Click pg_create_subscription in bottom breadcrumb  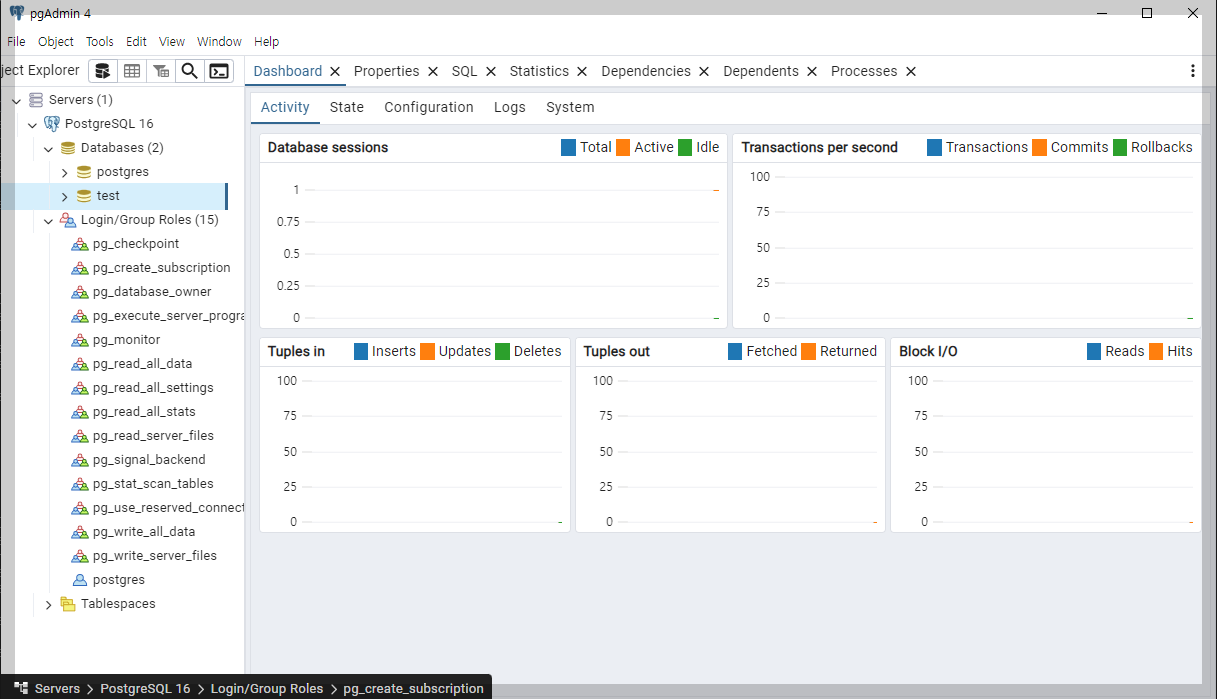tap(414, 688)
